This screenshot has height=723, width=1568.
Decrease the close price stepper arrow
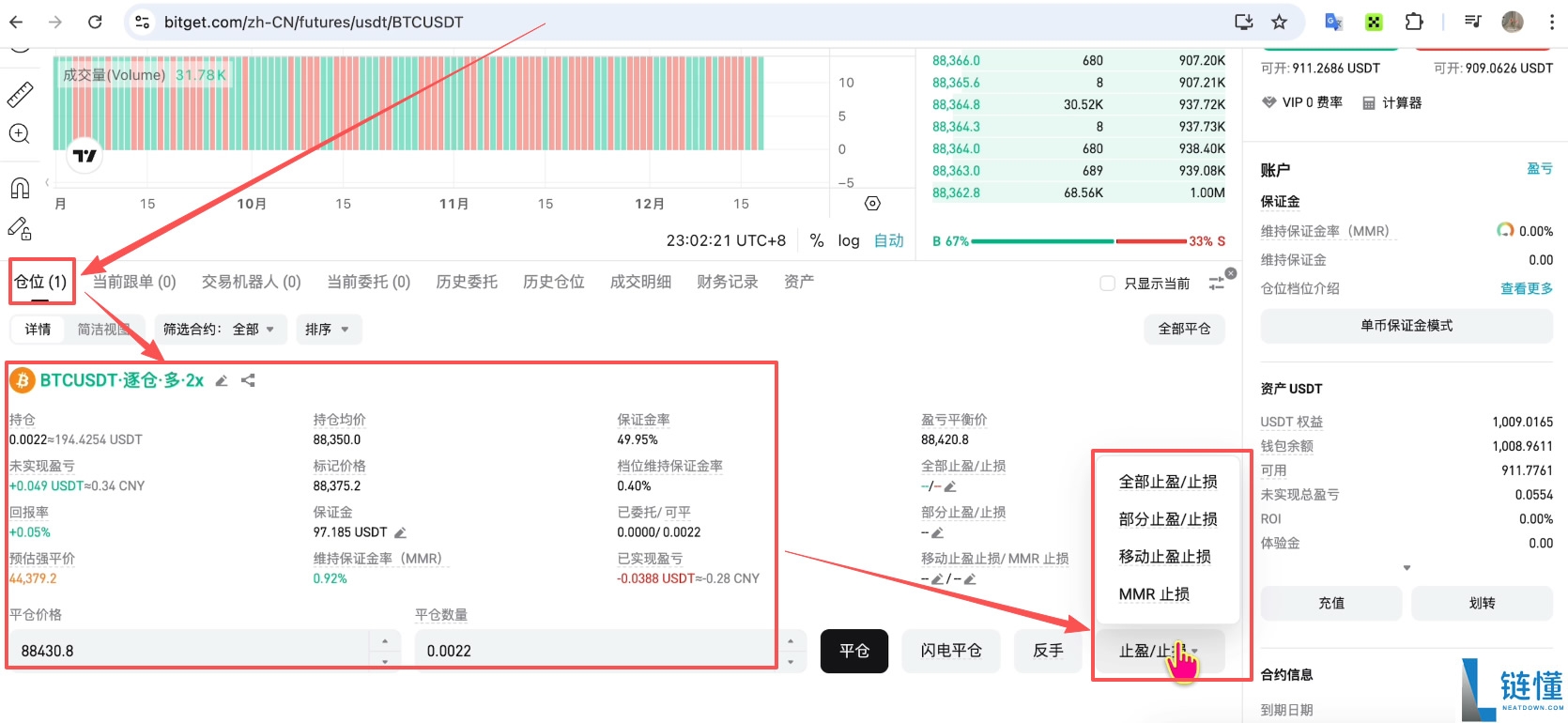pos(385,661)
